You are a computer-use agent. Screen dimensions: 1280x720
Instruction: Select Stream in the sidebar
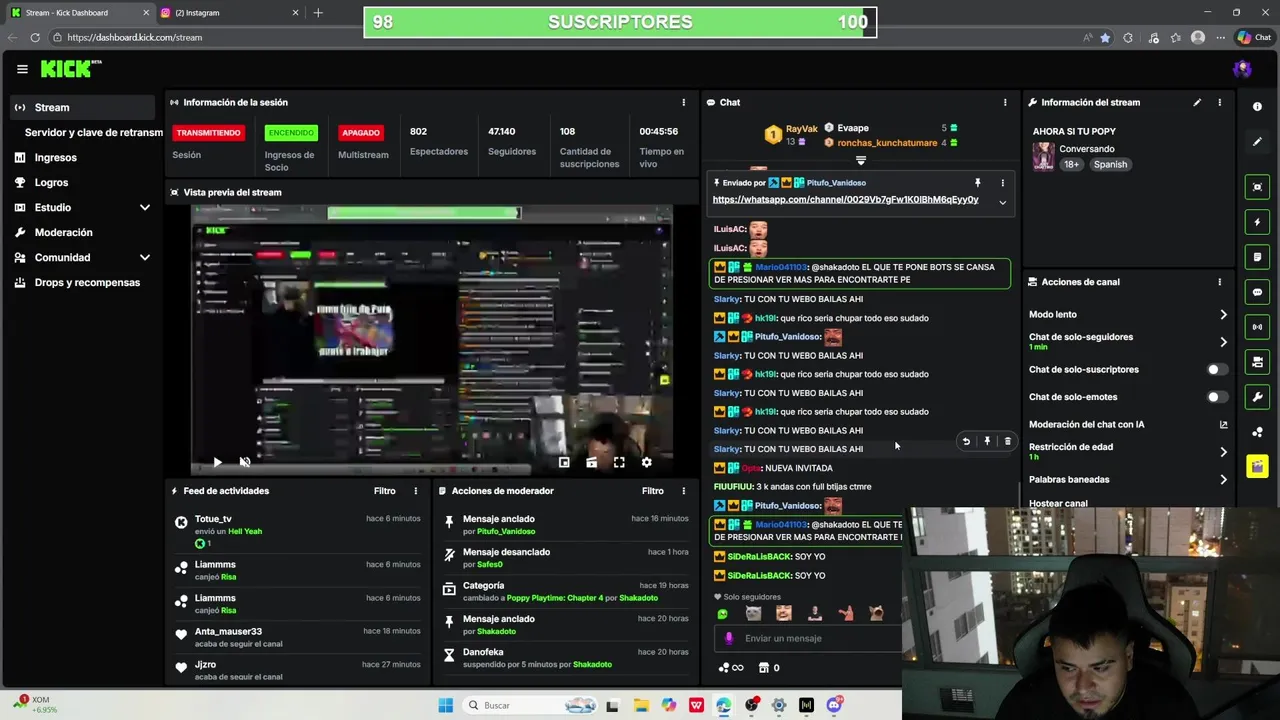pos(82,107)
